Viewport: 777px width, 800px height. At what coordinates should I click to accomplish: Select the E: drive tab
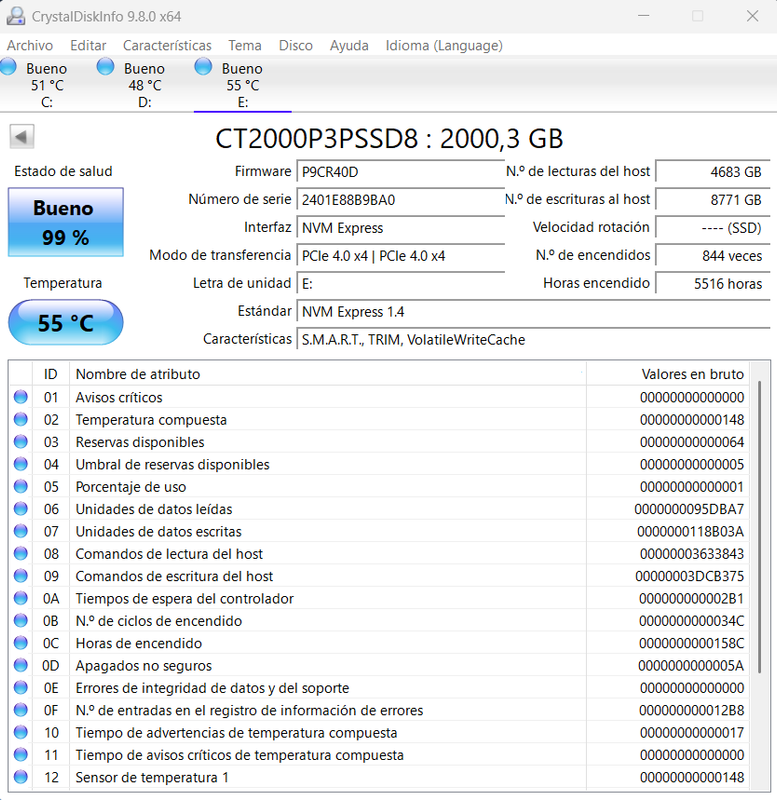click(243, 85)
